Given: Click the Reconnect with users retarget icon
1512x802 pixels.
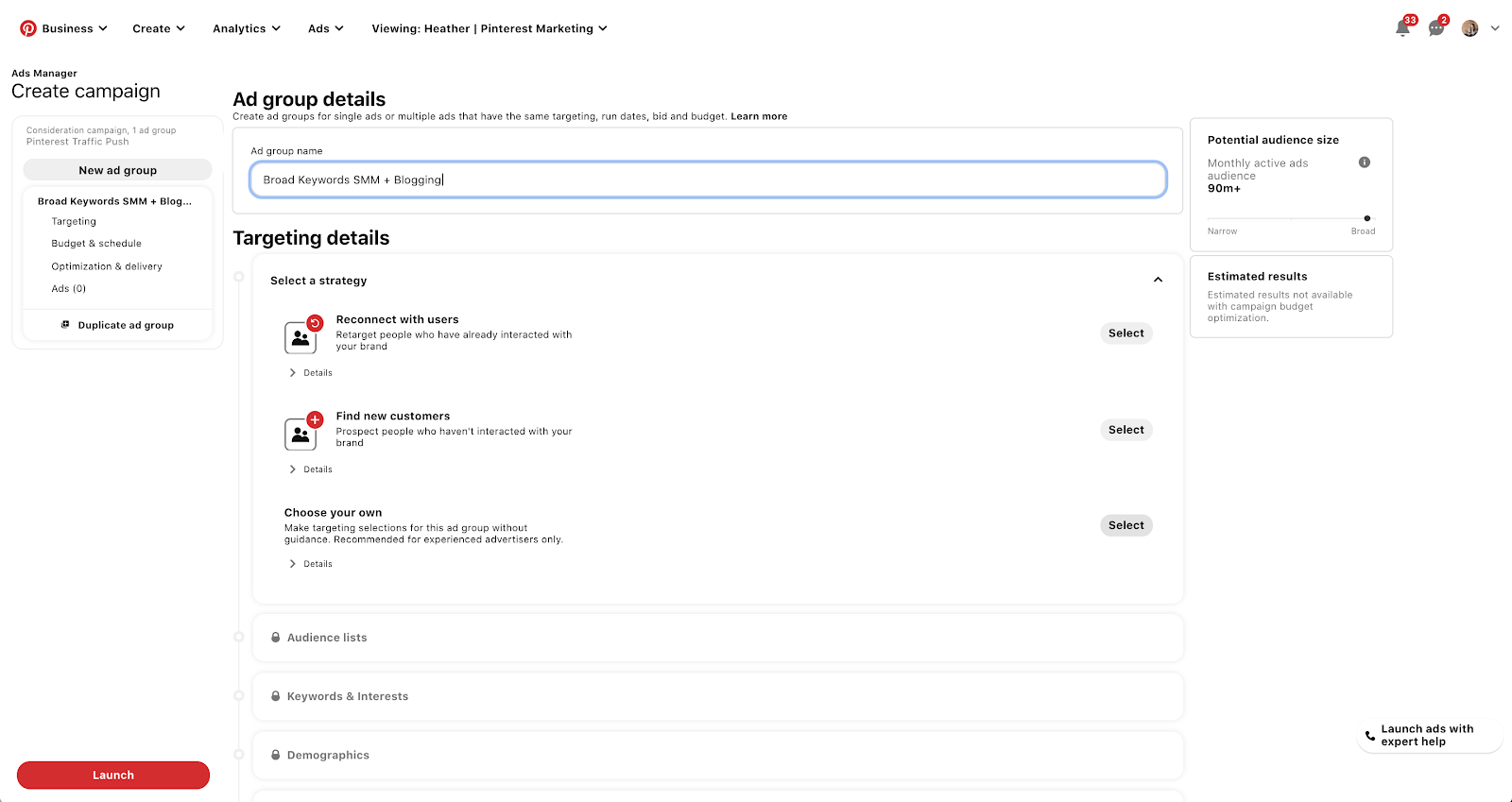Looking at the screenshot, I should 301,336.
